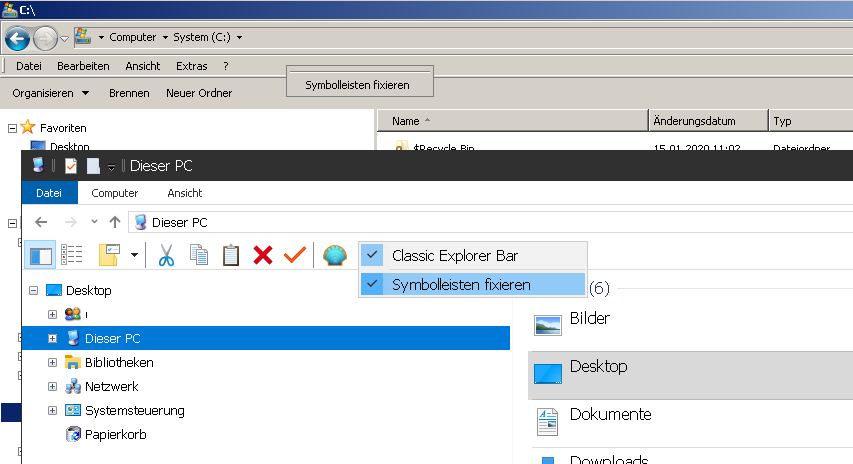This screenshot has width=853, height=464.
Task: Select the Computer breadcrumb segment
Action: [x=132, y=37]
